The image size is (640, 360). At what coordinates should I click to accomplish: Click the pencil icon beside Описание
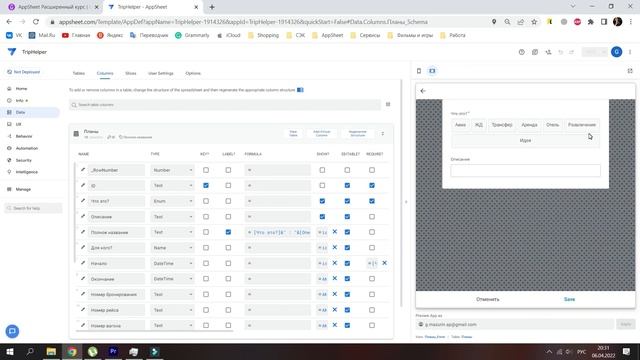[83, 216]
